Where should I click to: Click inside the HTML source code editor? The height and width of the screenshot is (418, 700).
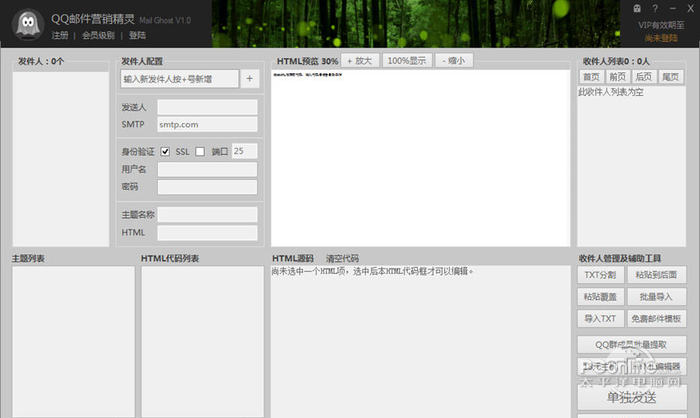click(420, 342)
